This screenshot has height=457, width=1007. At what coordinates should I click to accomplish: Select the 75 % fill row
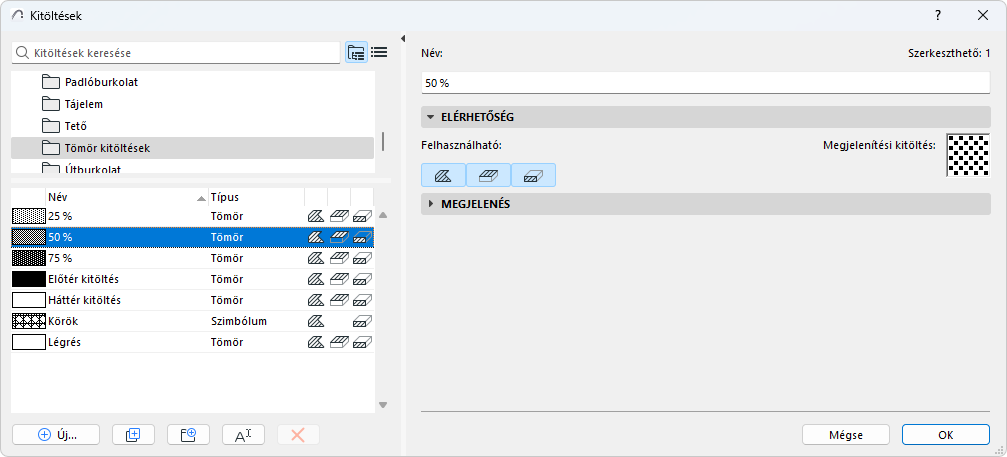[193, 259]
